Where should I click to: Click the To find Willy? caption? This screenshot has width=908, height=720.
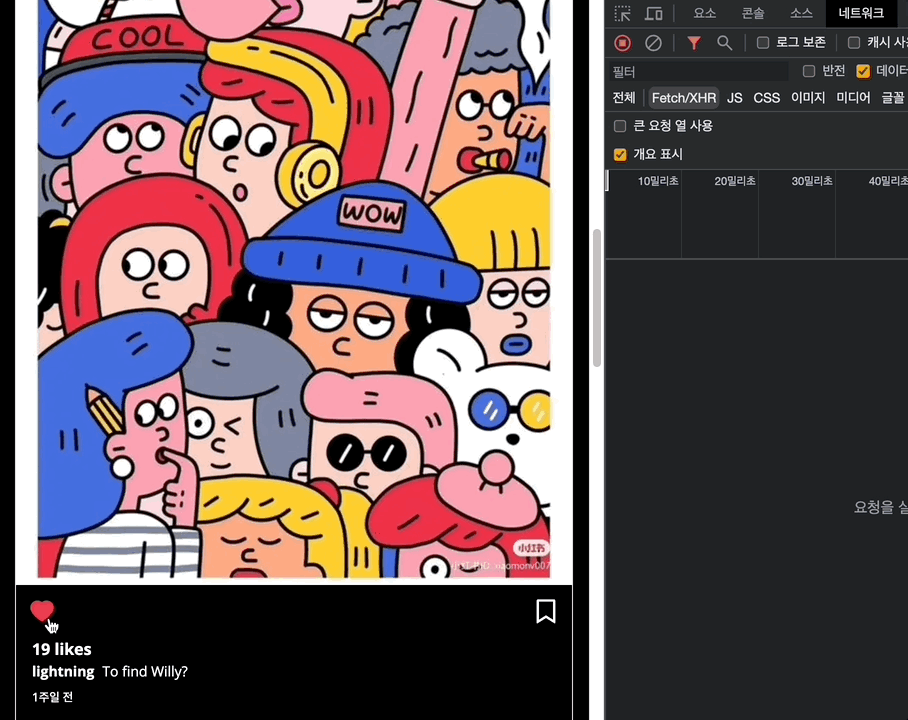[x=145, y=672]
